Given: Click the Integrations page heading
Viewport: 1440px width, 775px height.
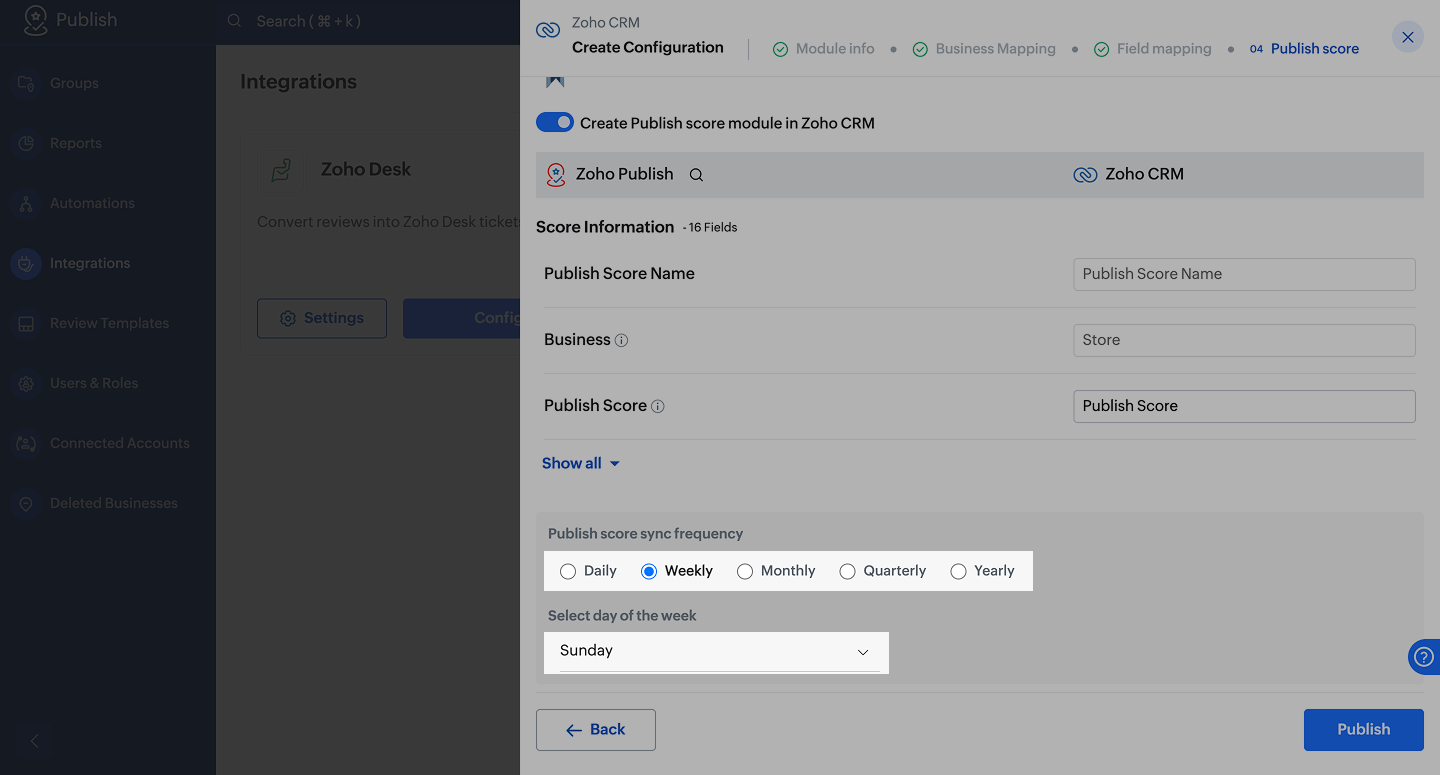Looking at the screenshot, I should (x=298, y=82).
